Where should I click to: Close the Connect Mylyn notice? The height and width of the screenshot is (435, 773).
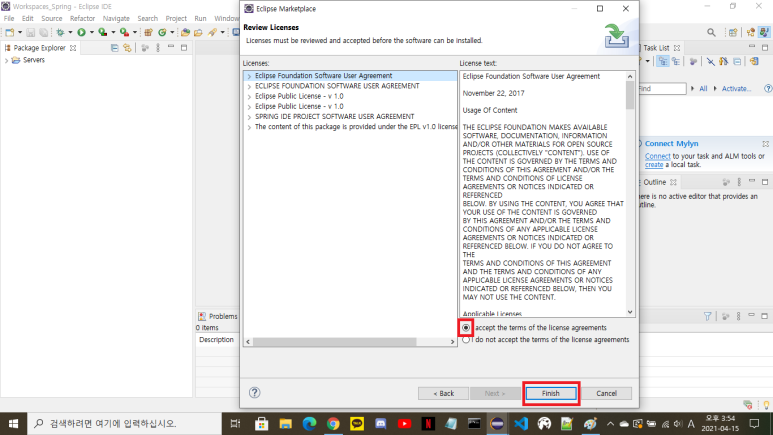pos(766,144)
